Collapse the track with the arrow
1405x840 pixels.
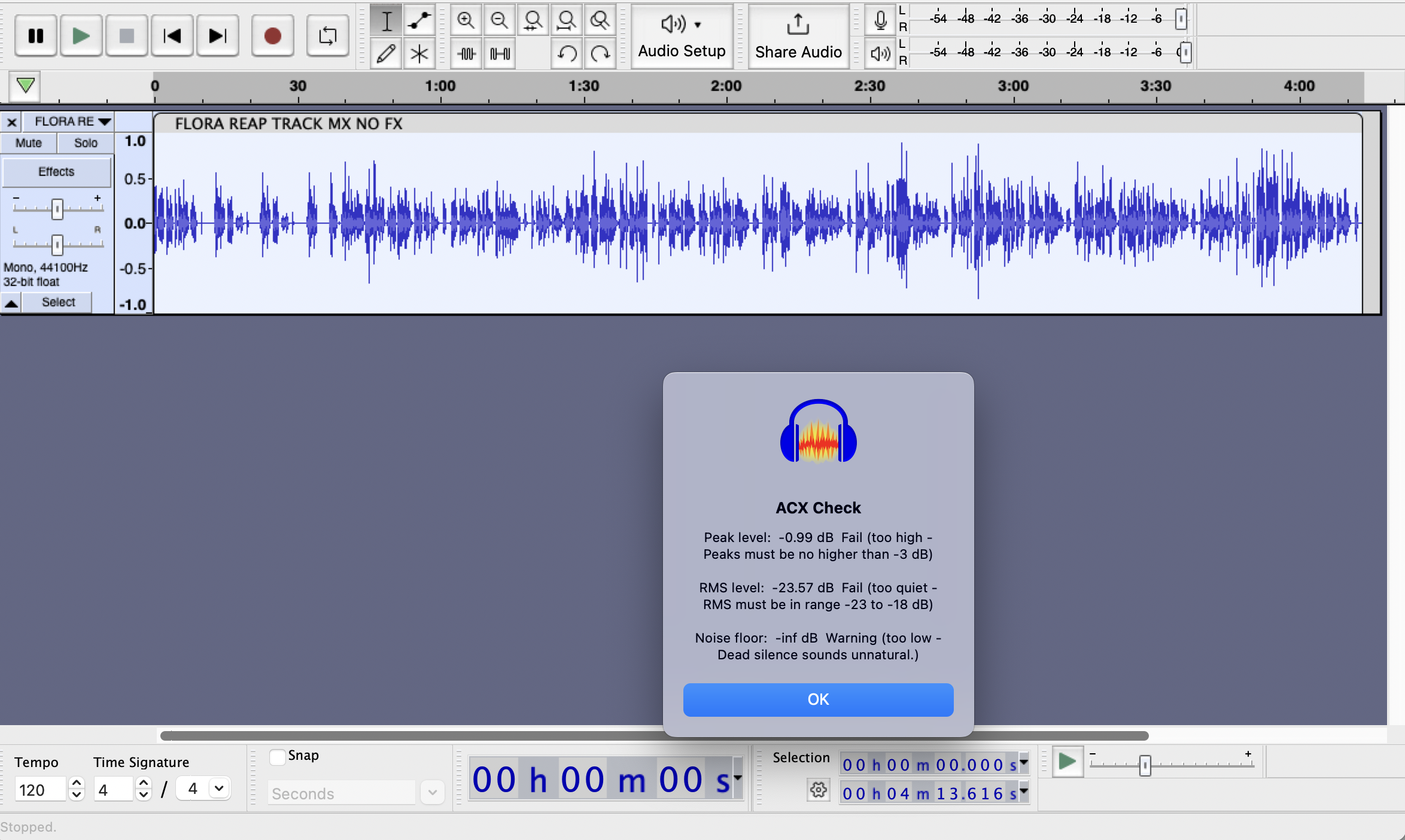(11, 303)
